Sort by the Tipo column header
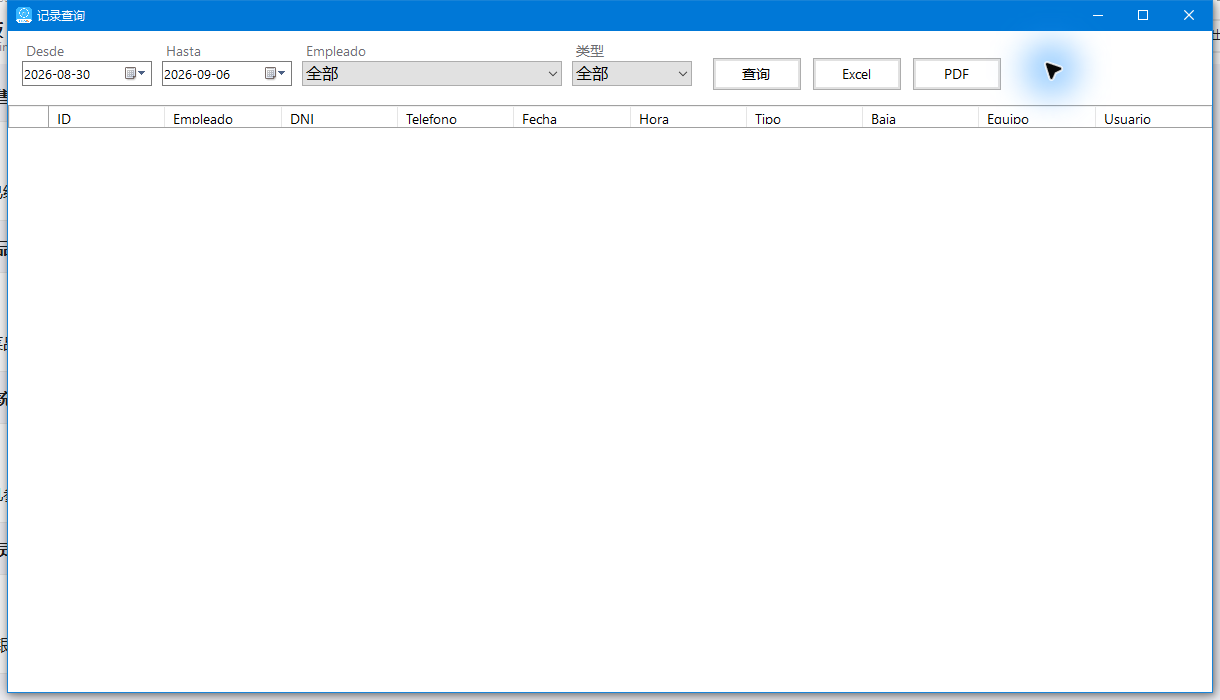This screenshot has width=1220, height=700. [x=804, y=118]
